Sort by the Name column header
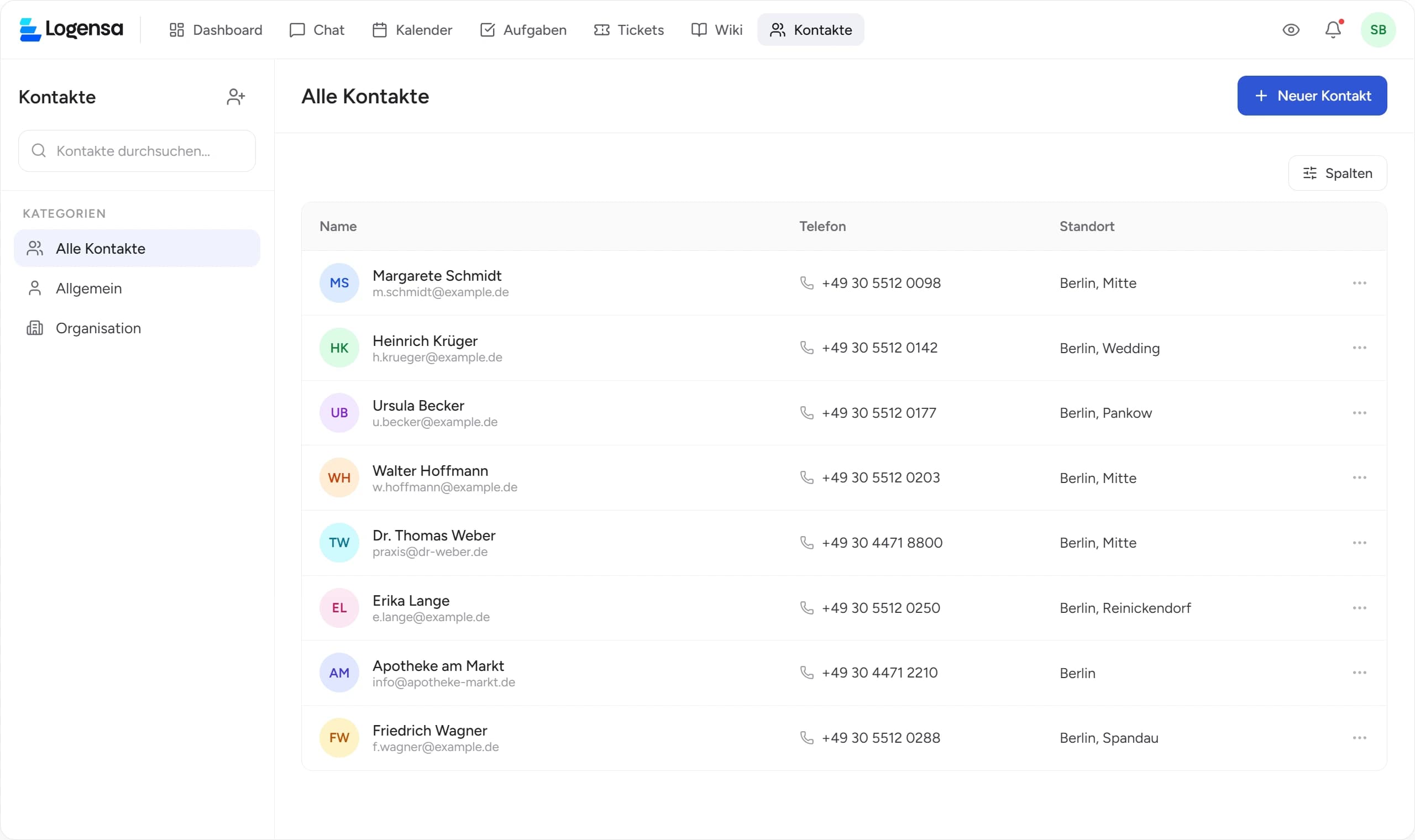The width and height of the screenshot is (1415, 840). click(338, 227)
